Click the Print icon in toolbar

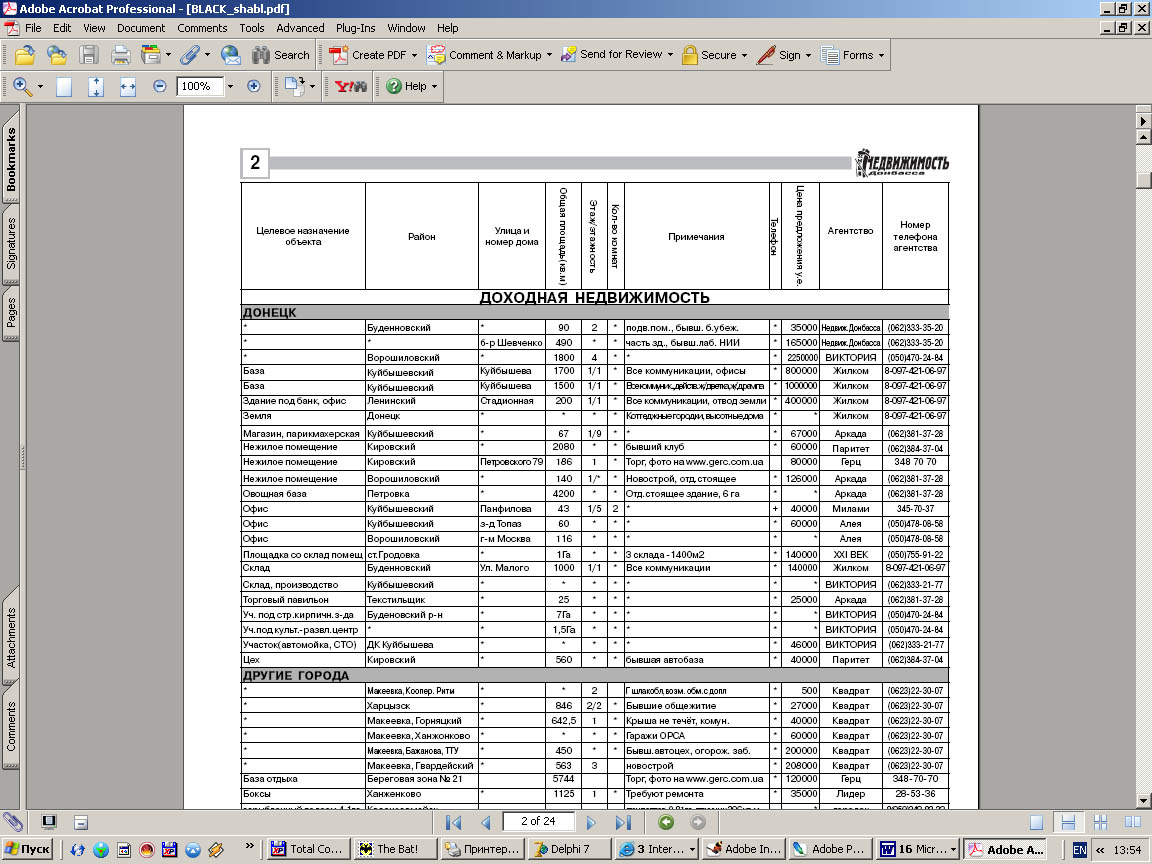tap(120, 55)
